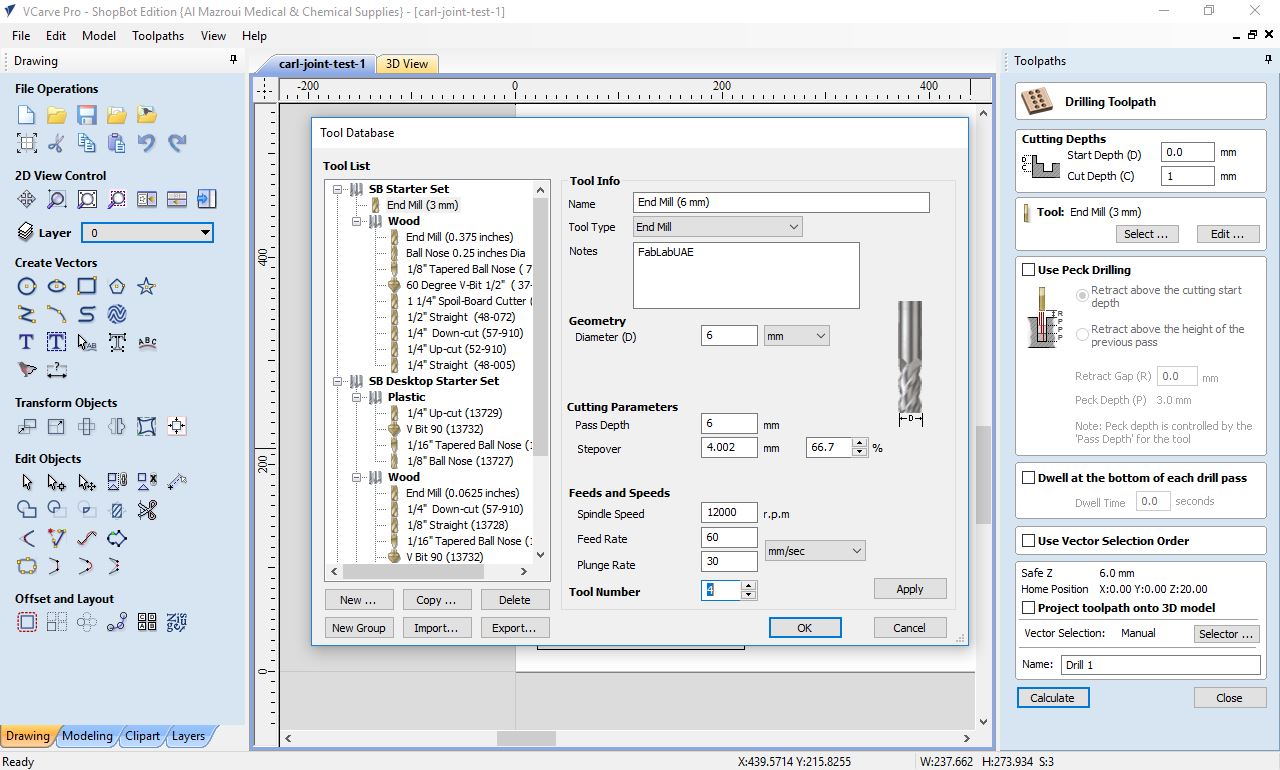Select the Draw Rectangle tool
The height and width of the screenshot is (770, 1280).
[87, 287]
